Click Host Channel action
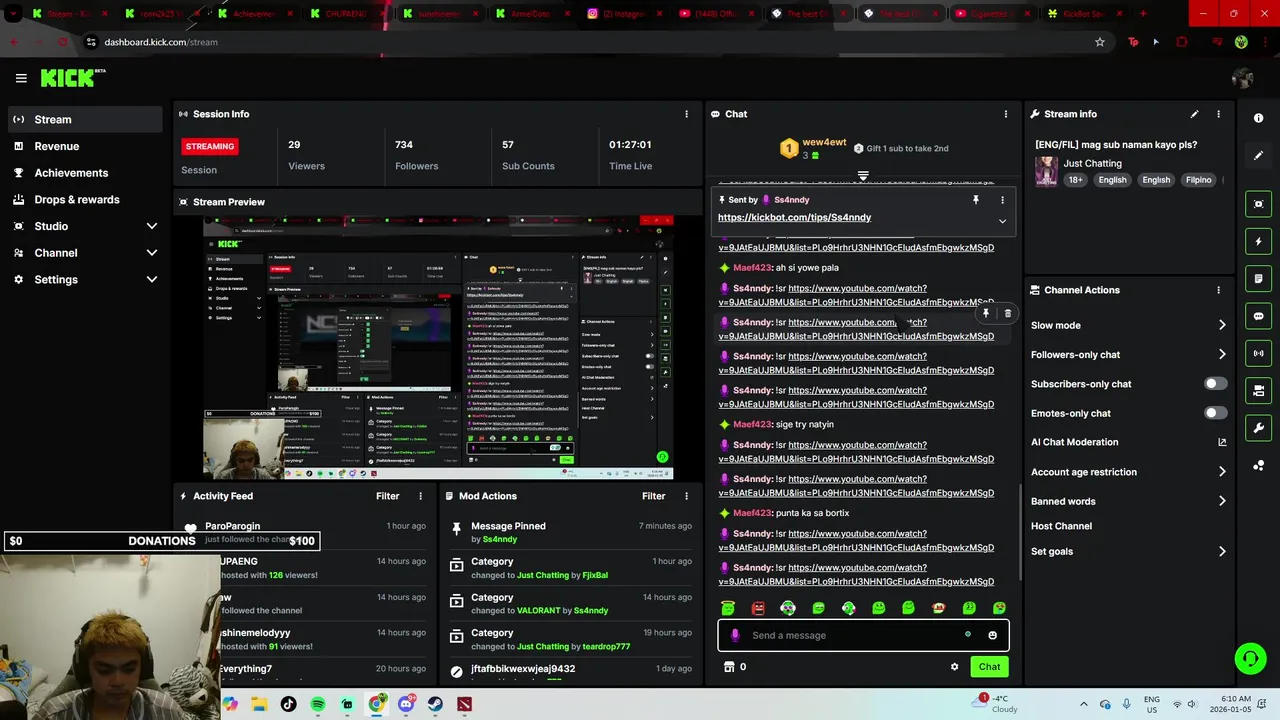The width and height of the screenshot is (1280, 720). pos(1061,526)
